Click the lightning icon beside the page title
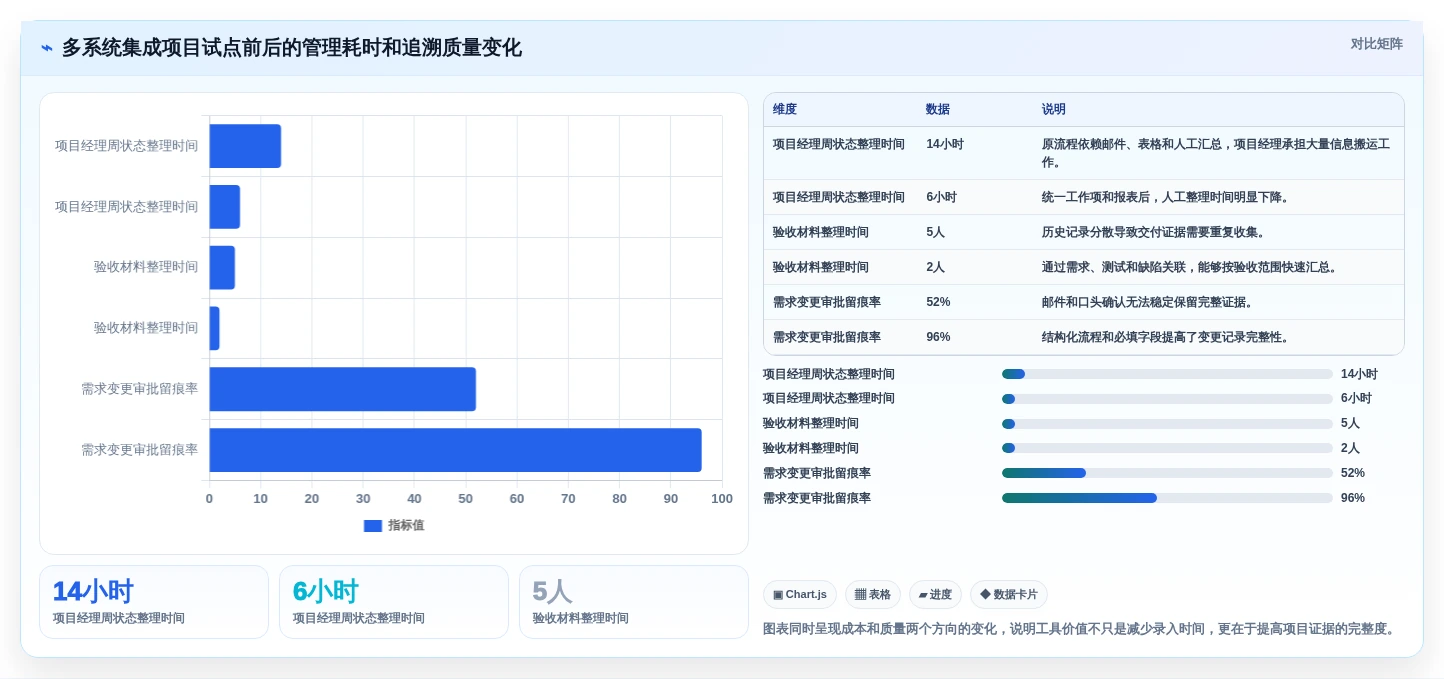Image resolution: width=1444 pixels, height=679 pixels. [47, 48]
